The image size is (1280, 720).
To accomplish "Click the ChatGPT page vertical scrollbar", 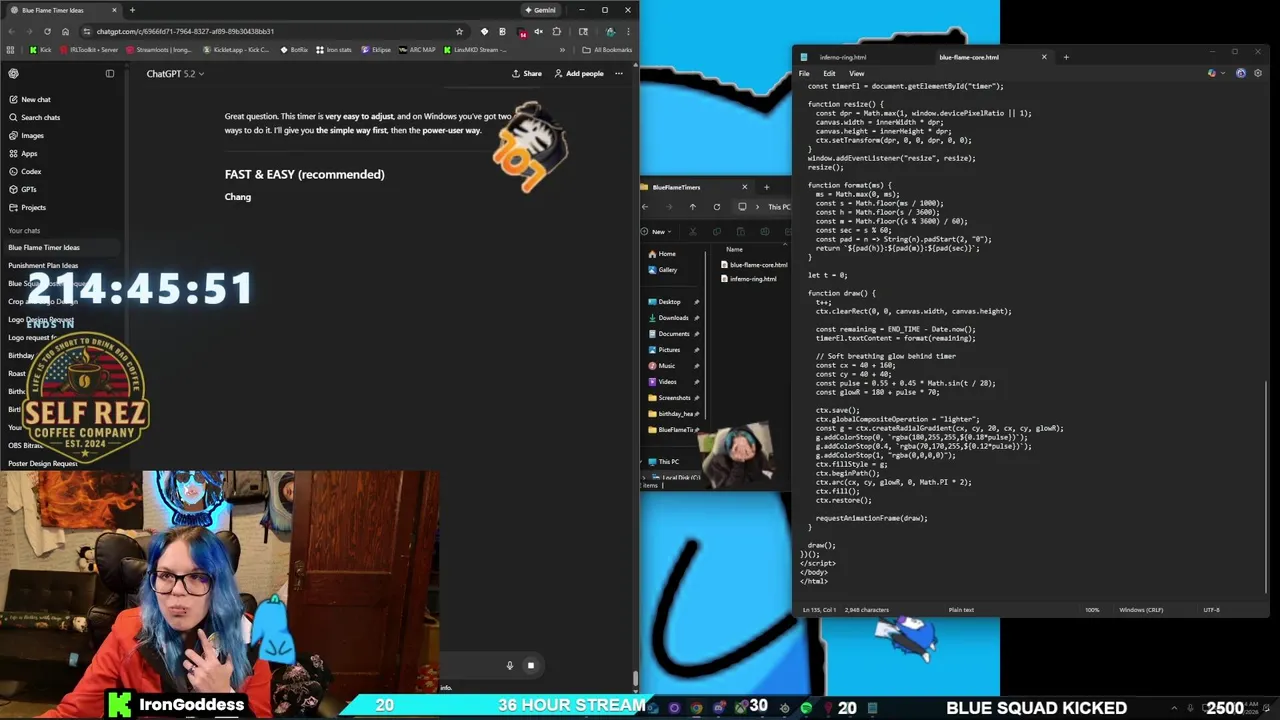I will click(x=635, y=678).
